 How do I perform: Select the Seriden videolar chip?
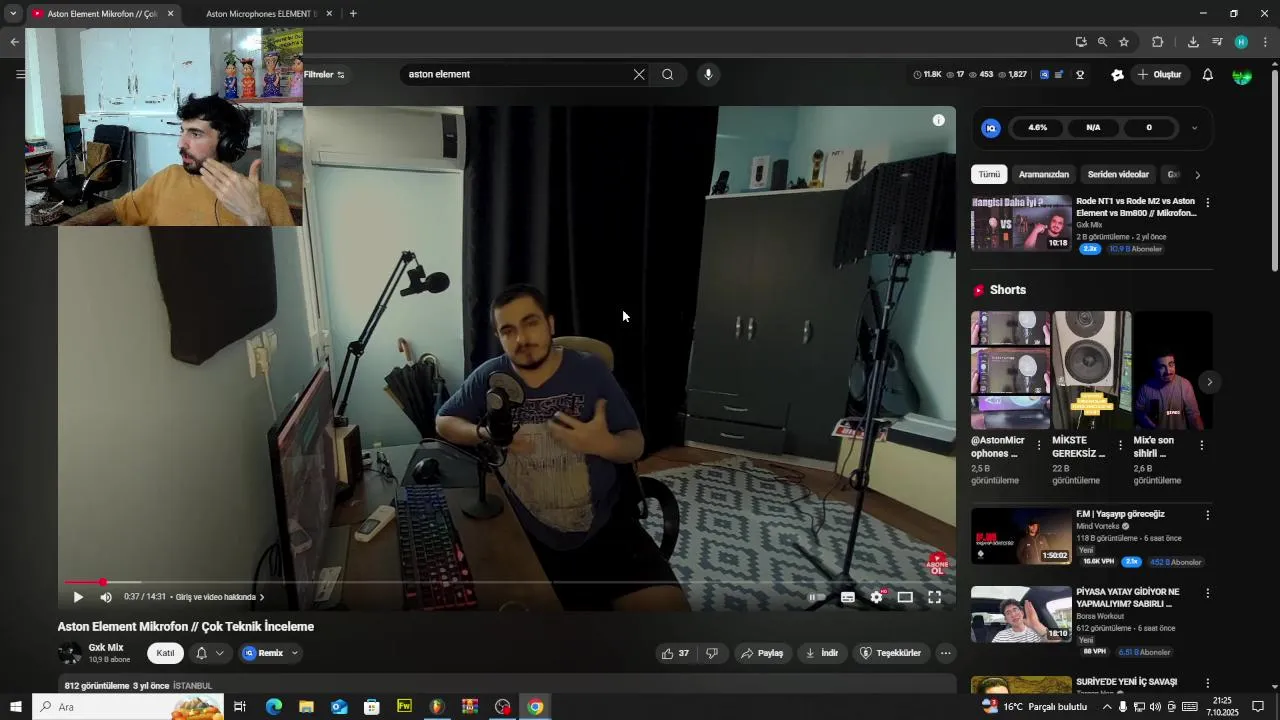(x=1118, y=175)
